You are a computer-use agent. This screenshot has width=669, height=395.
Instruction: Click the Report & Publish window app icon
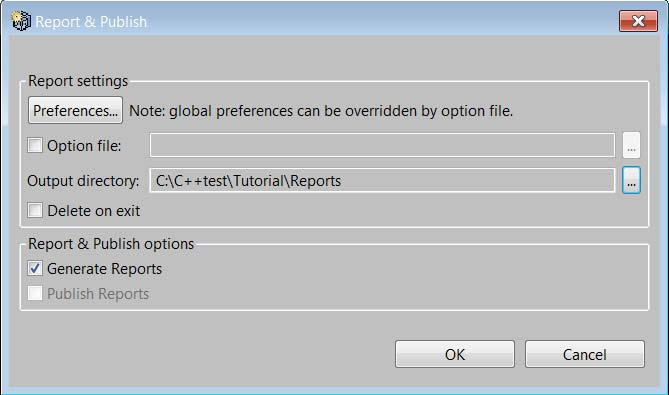(21, 21)
